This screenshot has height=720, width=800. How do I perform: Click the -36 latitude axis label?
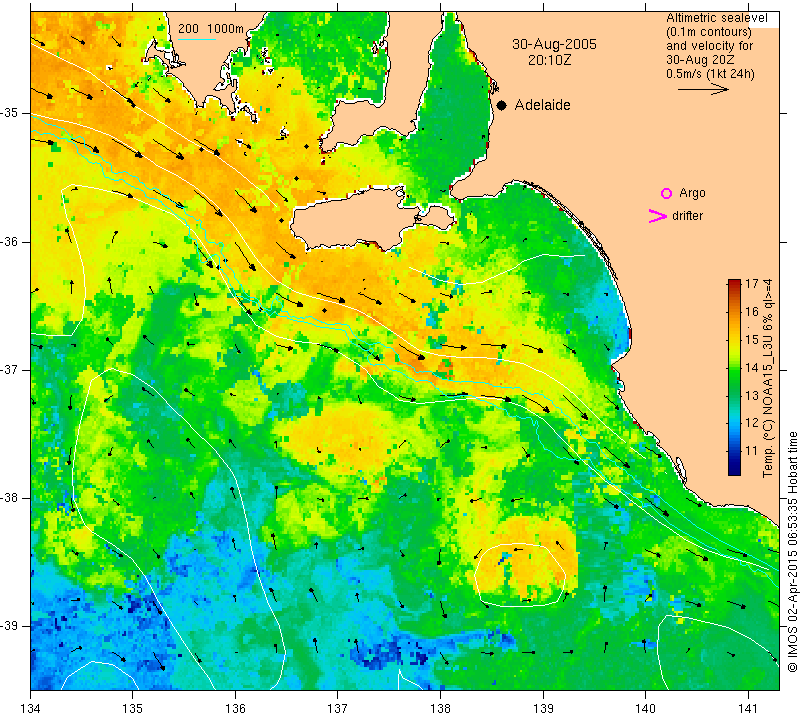tap(10, 241)
